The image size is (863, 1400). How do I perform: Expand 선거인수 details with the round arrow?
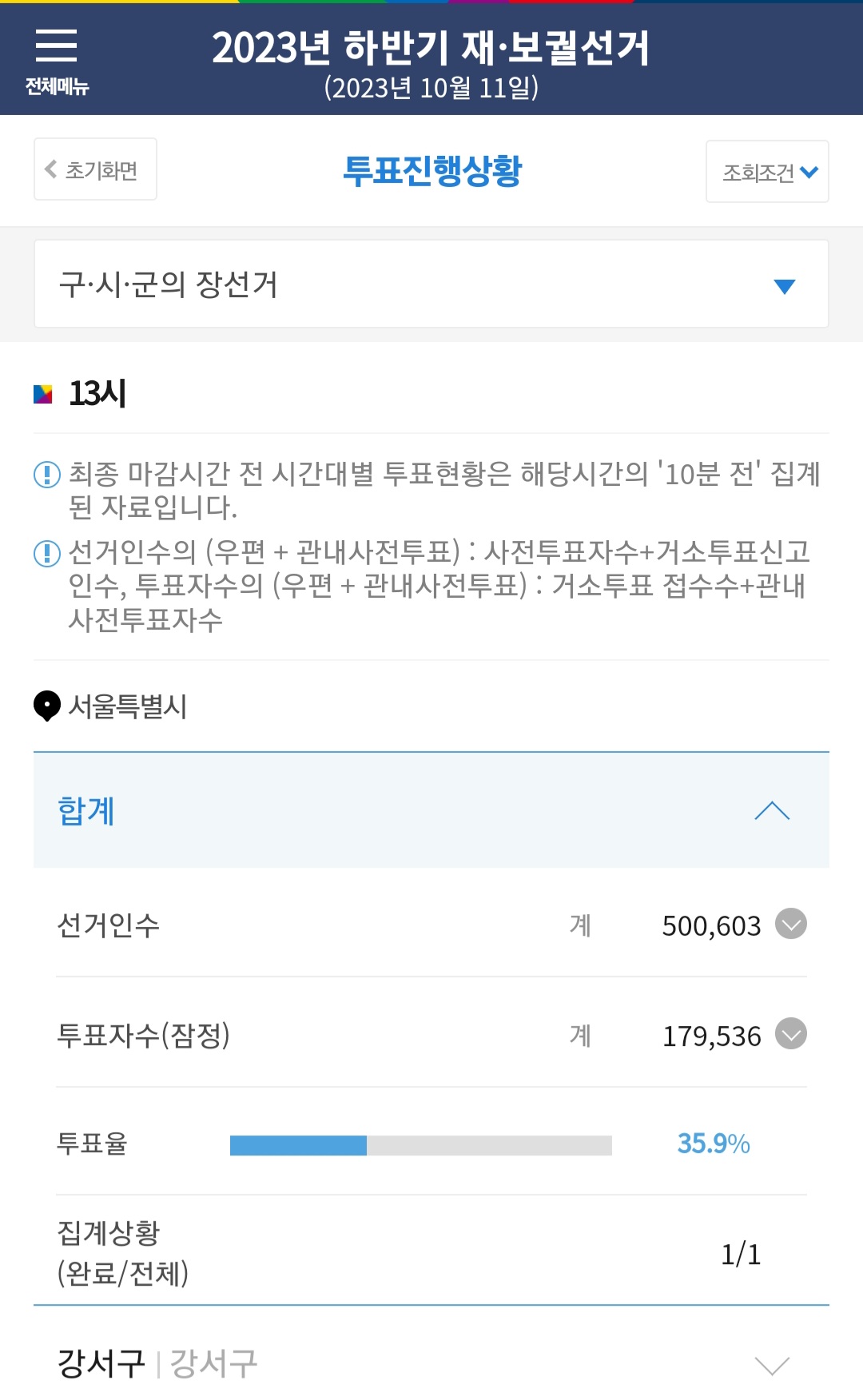point(791,925)
